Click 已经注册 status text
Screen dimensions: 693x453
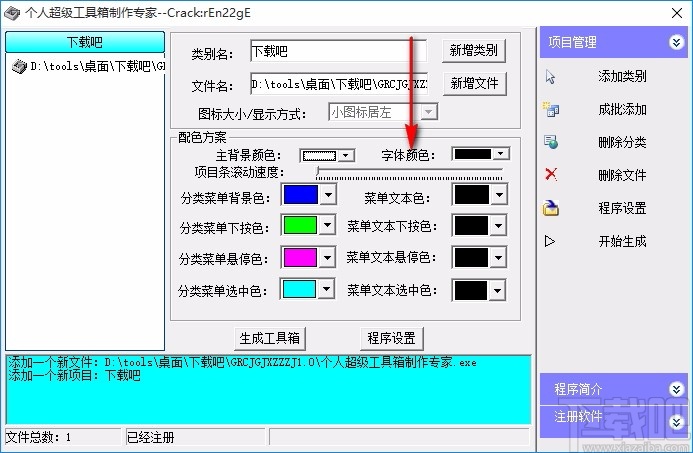[150, 438]
